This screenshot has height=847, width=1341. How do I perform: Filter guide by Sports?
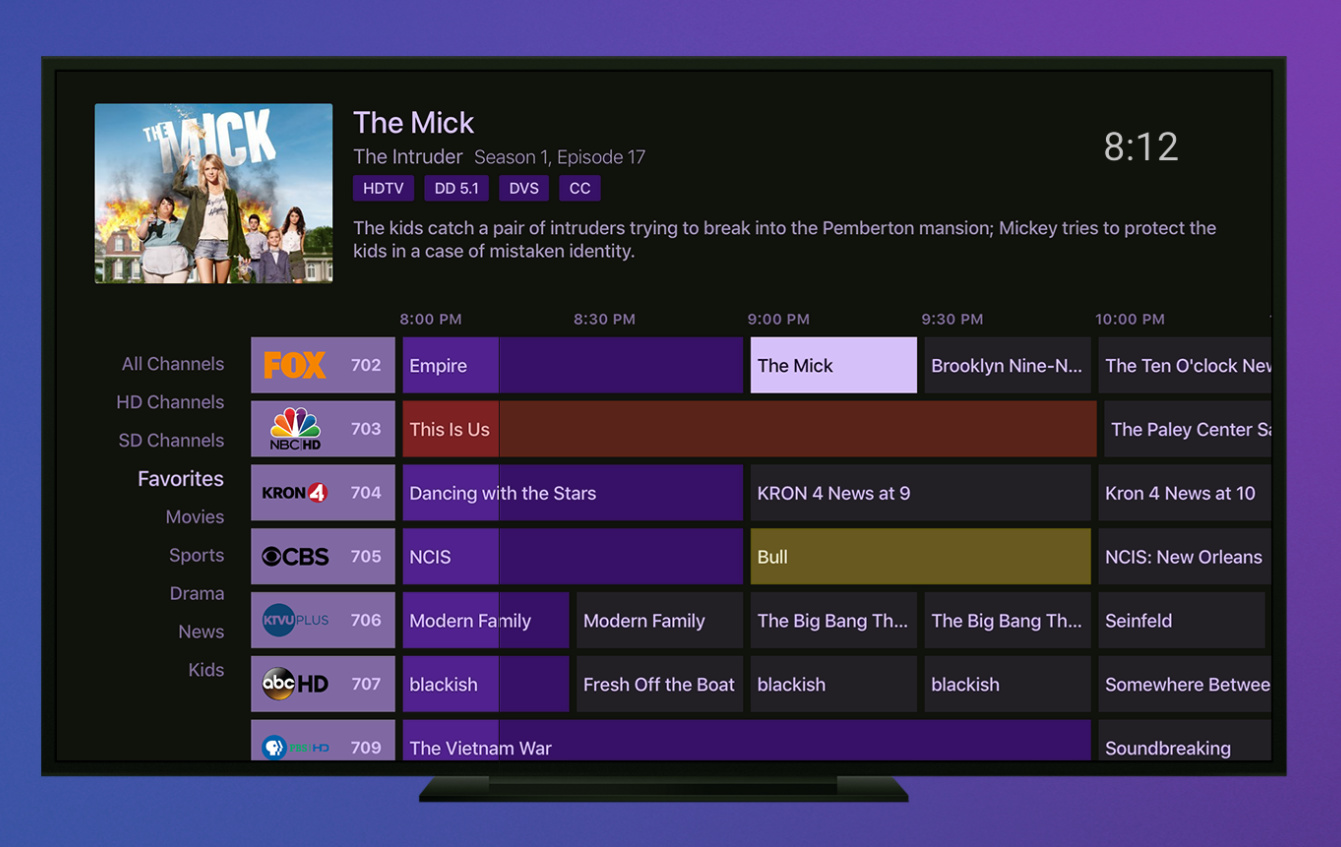click(x=196, y=555)
